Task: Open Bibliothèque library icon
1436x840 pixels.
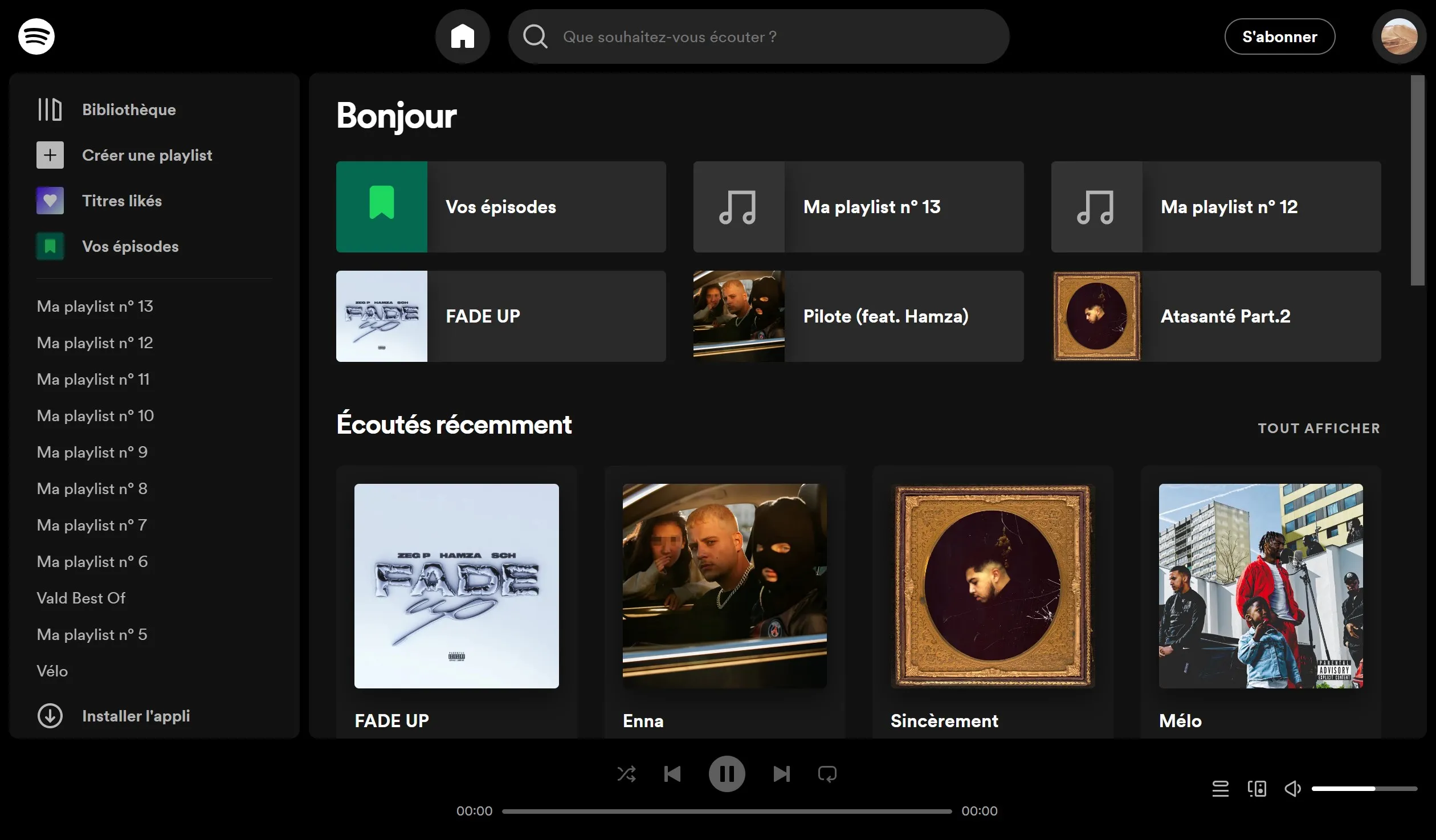Action: tap(50, 109)
